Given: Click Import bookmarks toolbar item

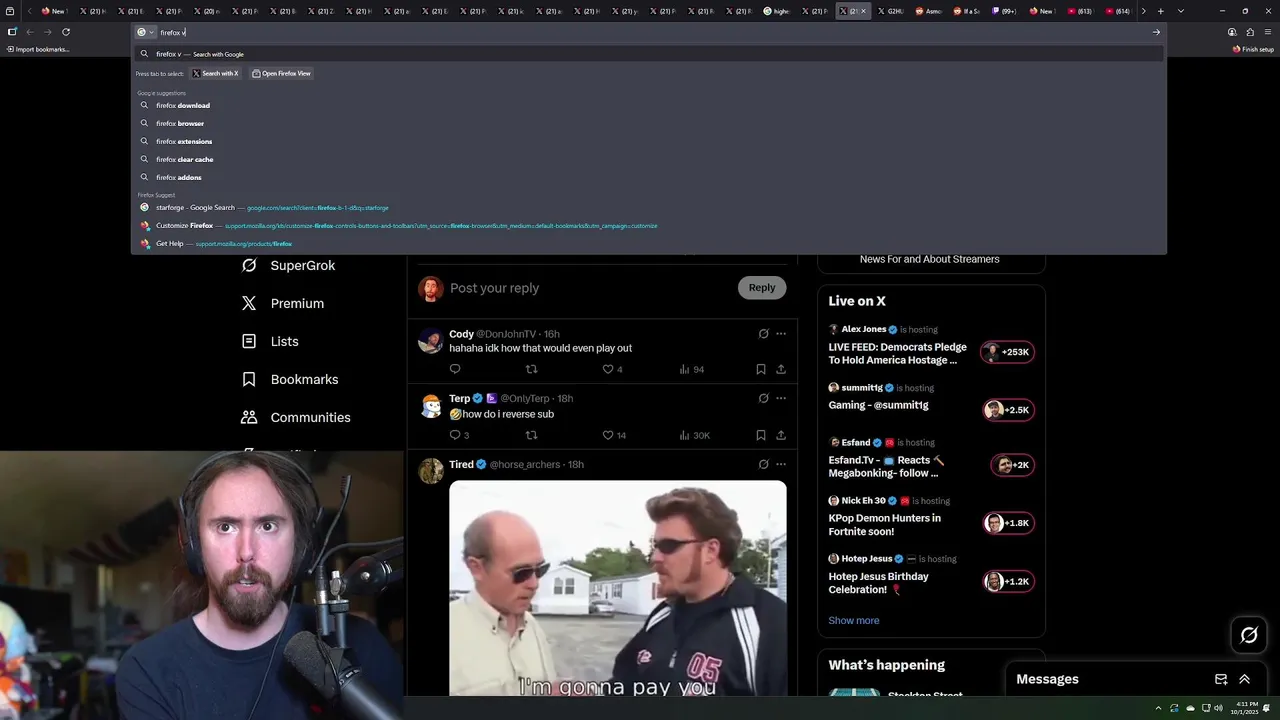Looking at the screenshot, I should pos(38,49).
